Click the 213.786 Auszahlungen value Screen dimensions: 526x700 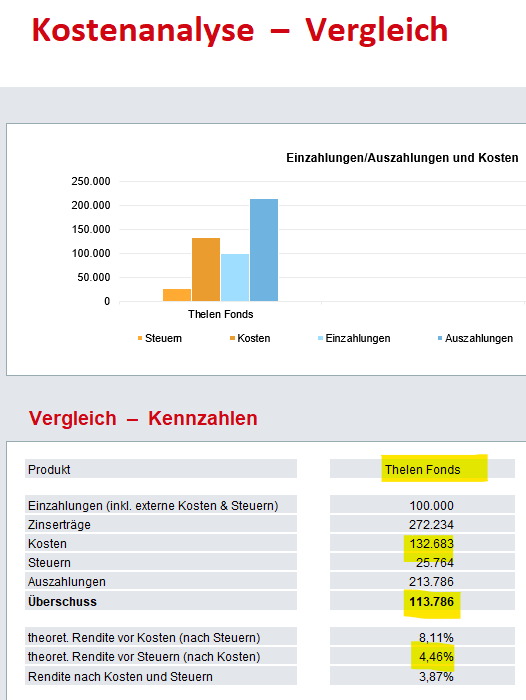431,582
